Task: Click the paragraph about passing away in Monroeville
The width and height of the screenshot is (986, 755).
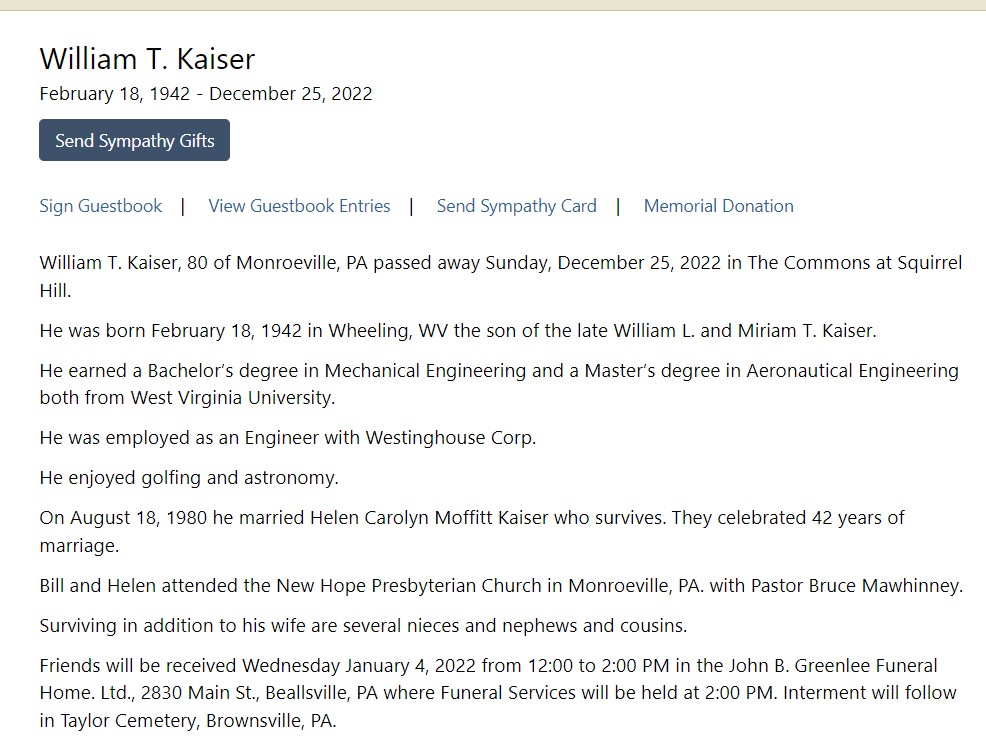Action: pos(501,277)
